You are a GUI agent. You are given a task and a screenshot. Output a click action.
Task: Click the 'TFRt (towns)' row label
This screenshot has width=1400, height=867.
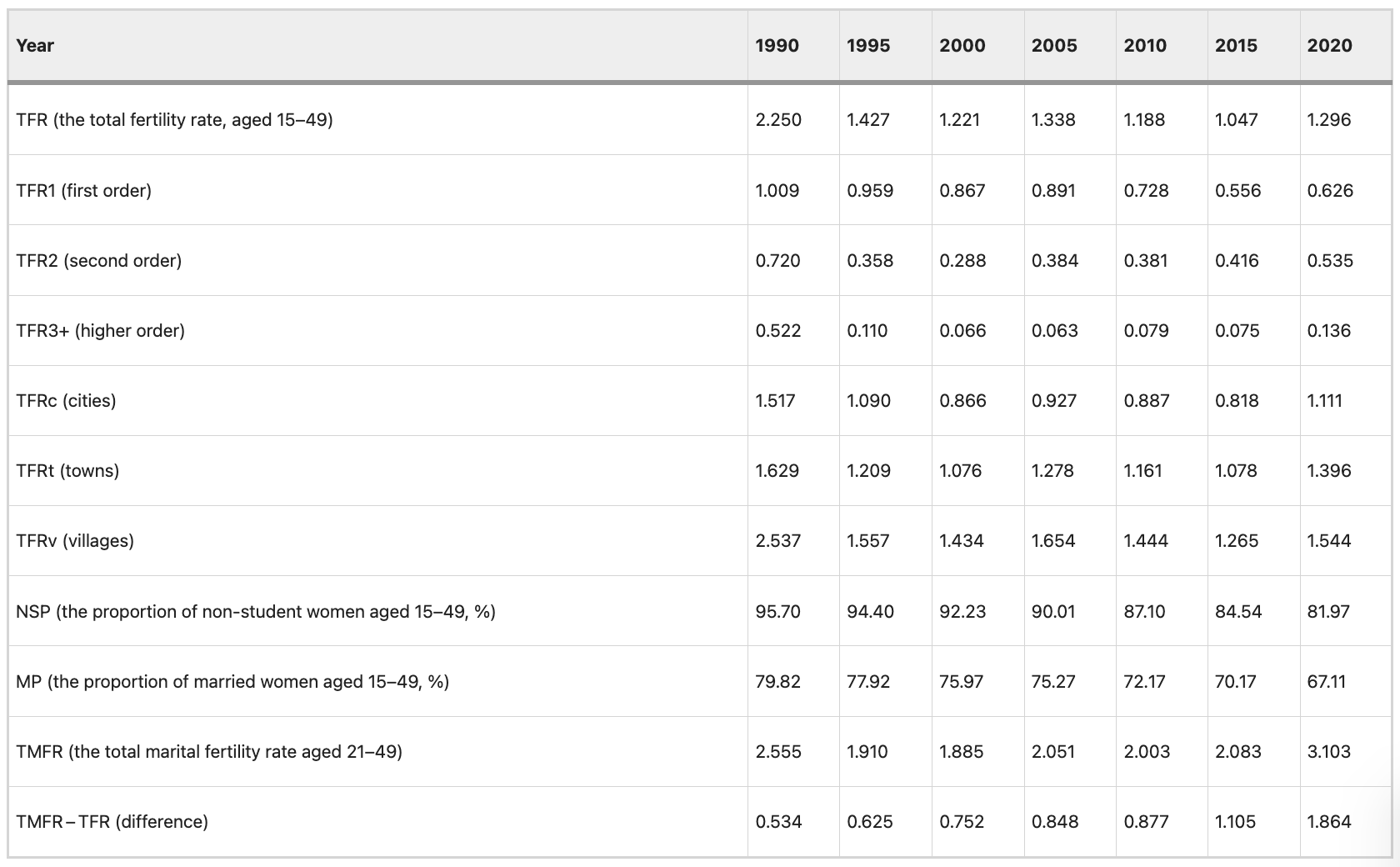[67, 471]
